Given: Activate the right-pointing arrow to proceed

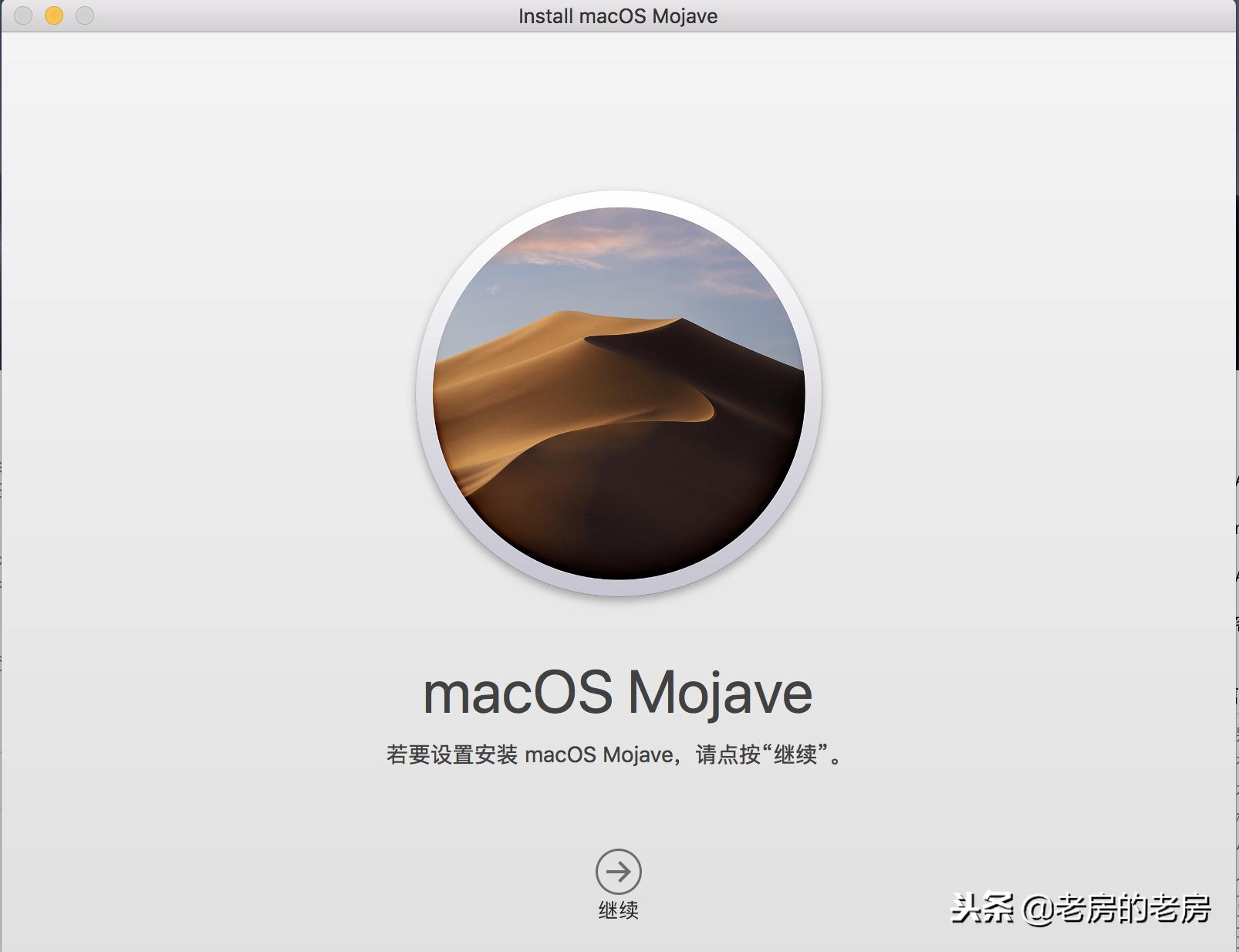Looking at the screenshot, I should click(617, 870).
